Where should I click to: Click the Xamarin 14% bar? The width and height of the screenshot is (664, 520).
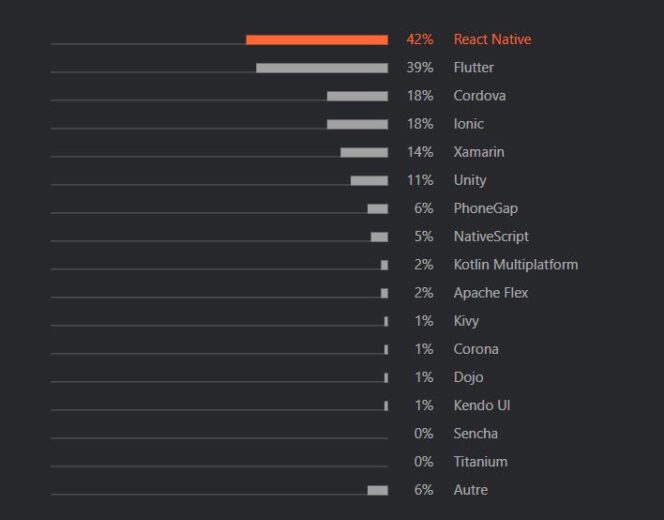(364, 152)
